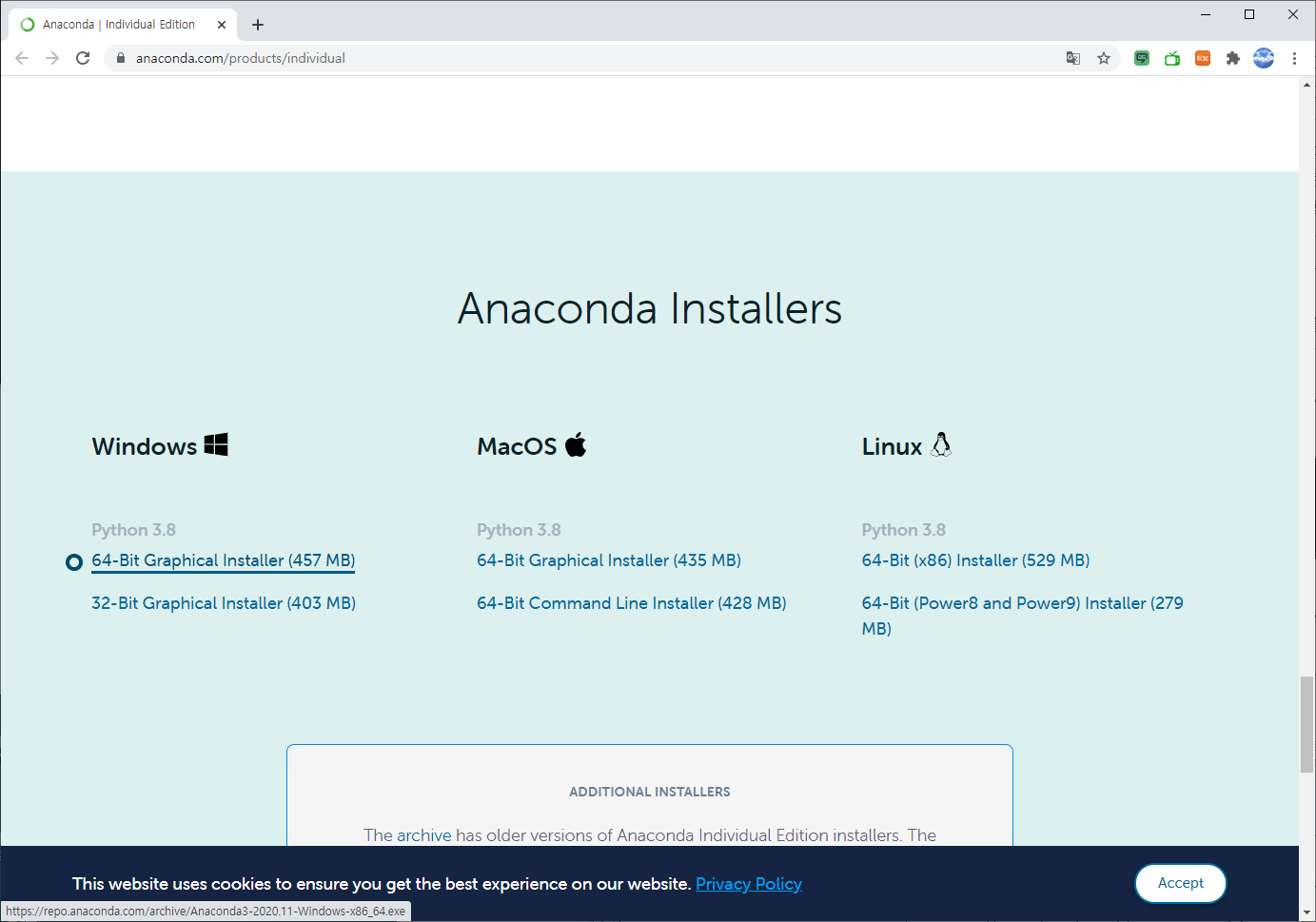This screenshot has height=922, width=1316.
Task: Download MacOS 64-Bit Graphical Installer (435 MB)
Action: (x=609, y=560)
